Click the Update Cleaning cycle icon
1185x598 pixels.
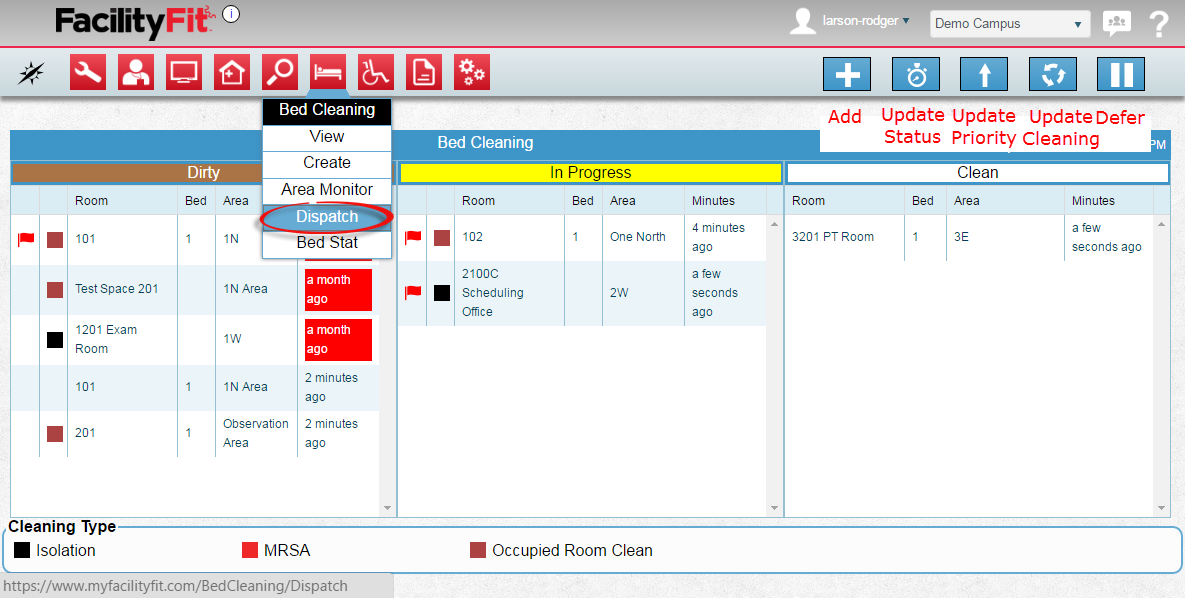click(x=1052, y=75)
